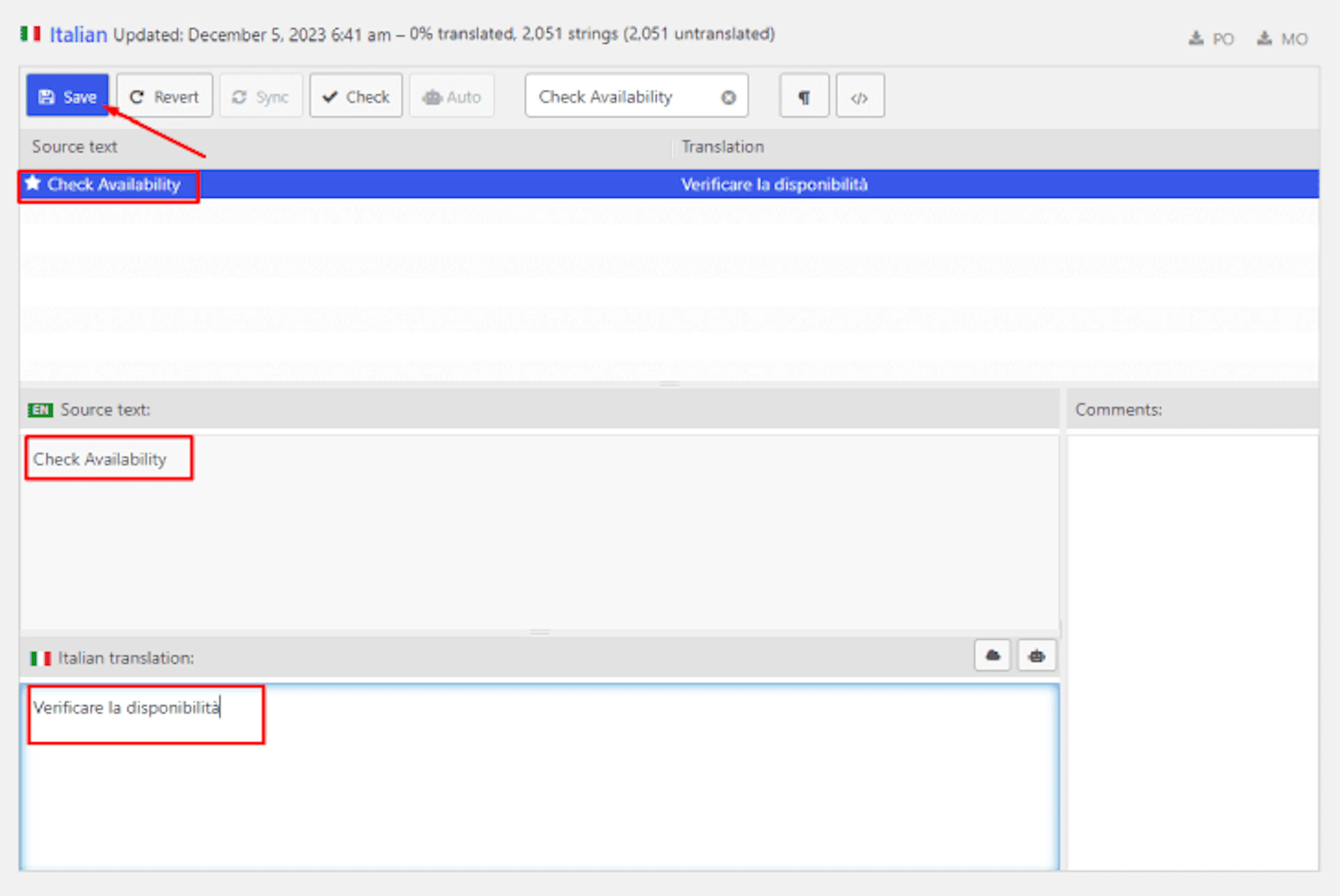1340x896 pixels.
Task: Clear the Check Availability search filter
Action: point(728,98)
